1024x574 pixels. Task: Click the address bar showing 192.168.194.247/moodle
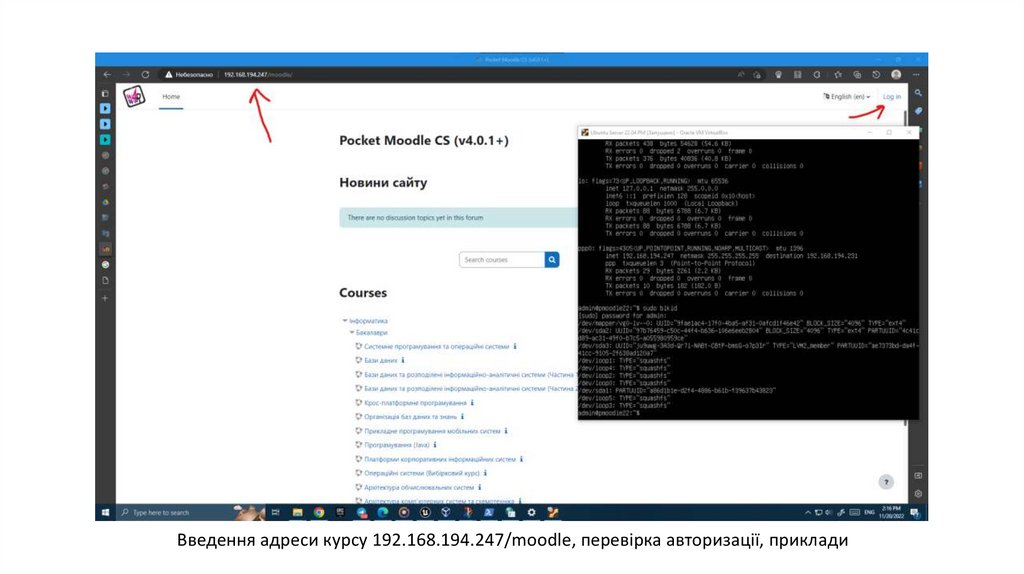[258, 75]
